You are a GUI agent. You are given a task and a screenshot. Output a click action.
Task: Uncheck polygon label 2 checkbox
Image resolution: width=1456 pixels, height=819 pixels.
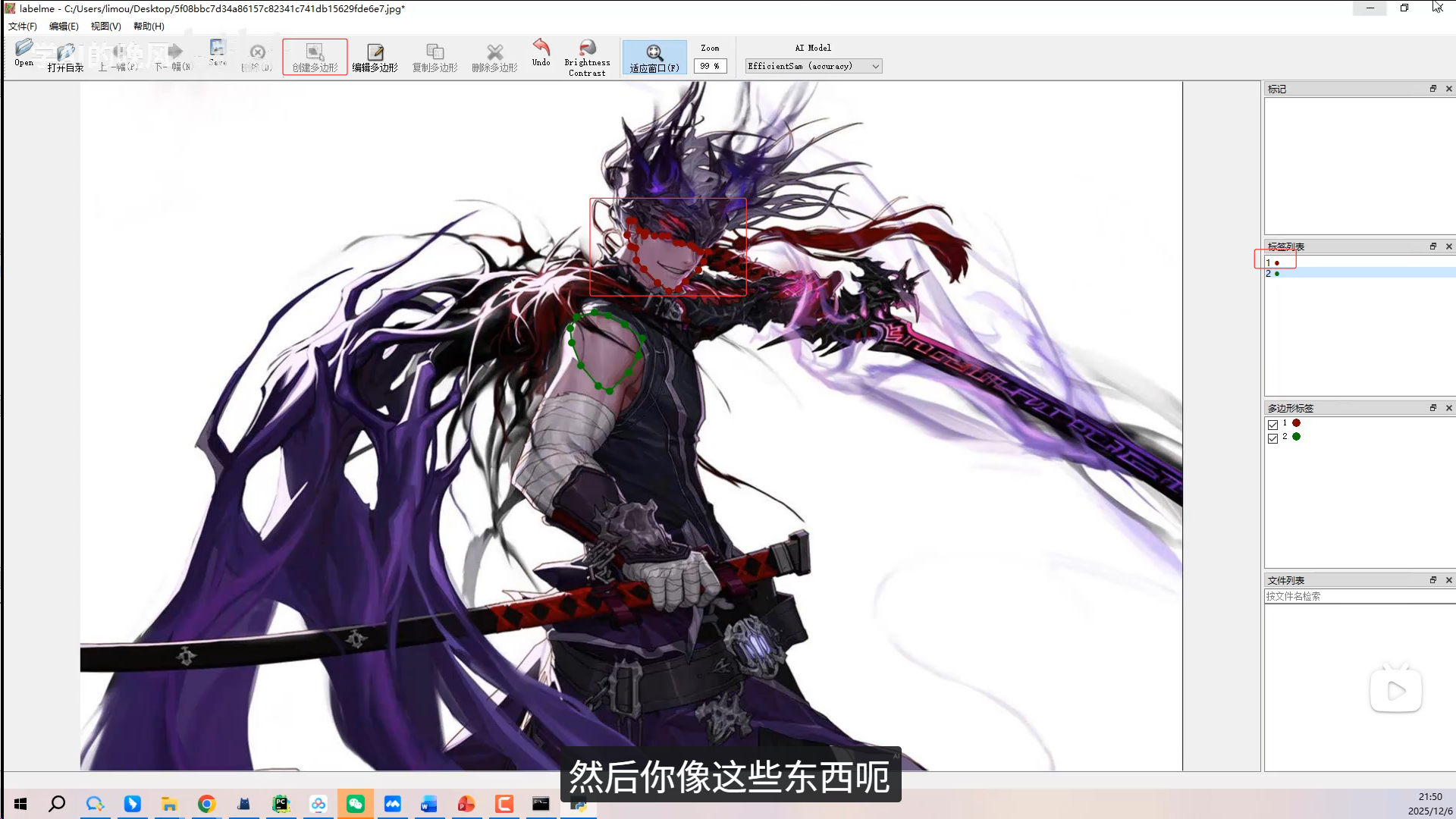[1273, 438]
